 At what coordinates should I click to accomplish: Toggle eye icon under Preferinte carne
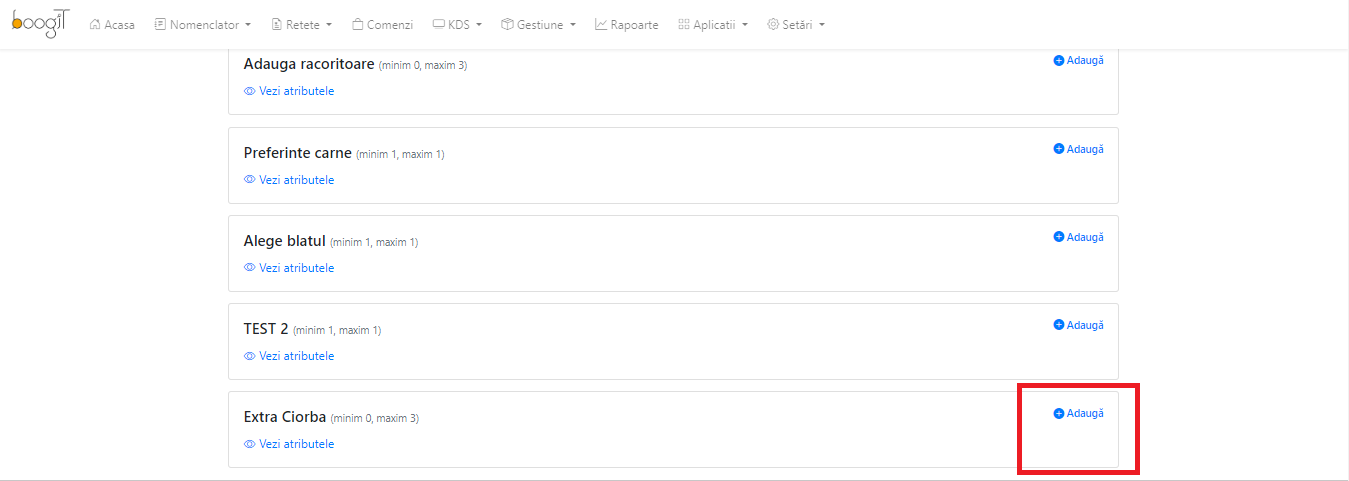point(250,180)
